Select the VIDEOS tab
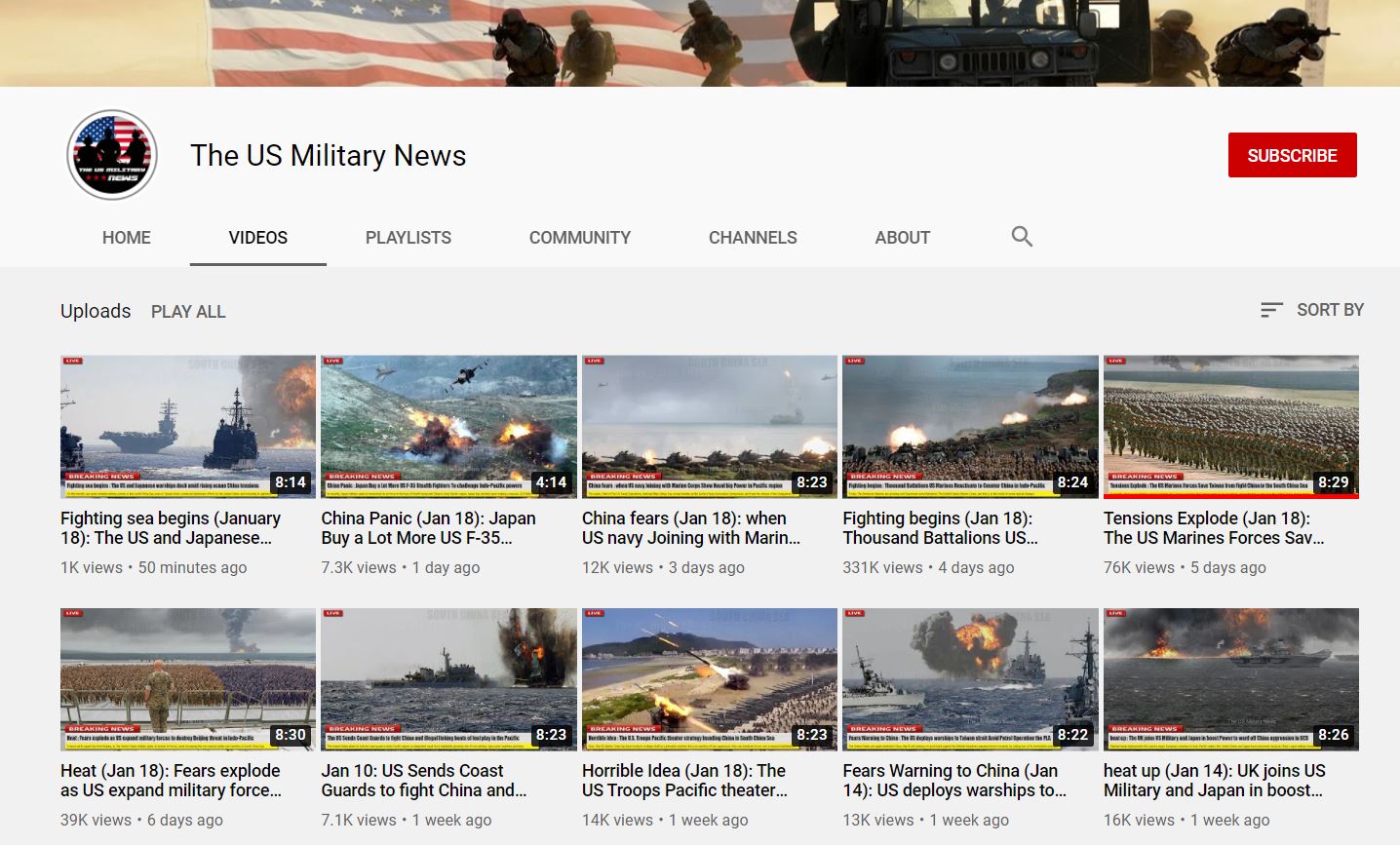Viewport: 1400px width, 845px height. tap(258, 238)
